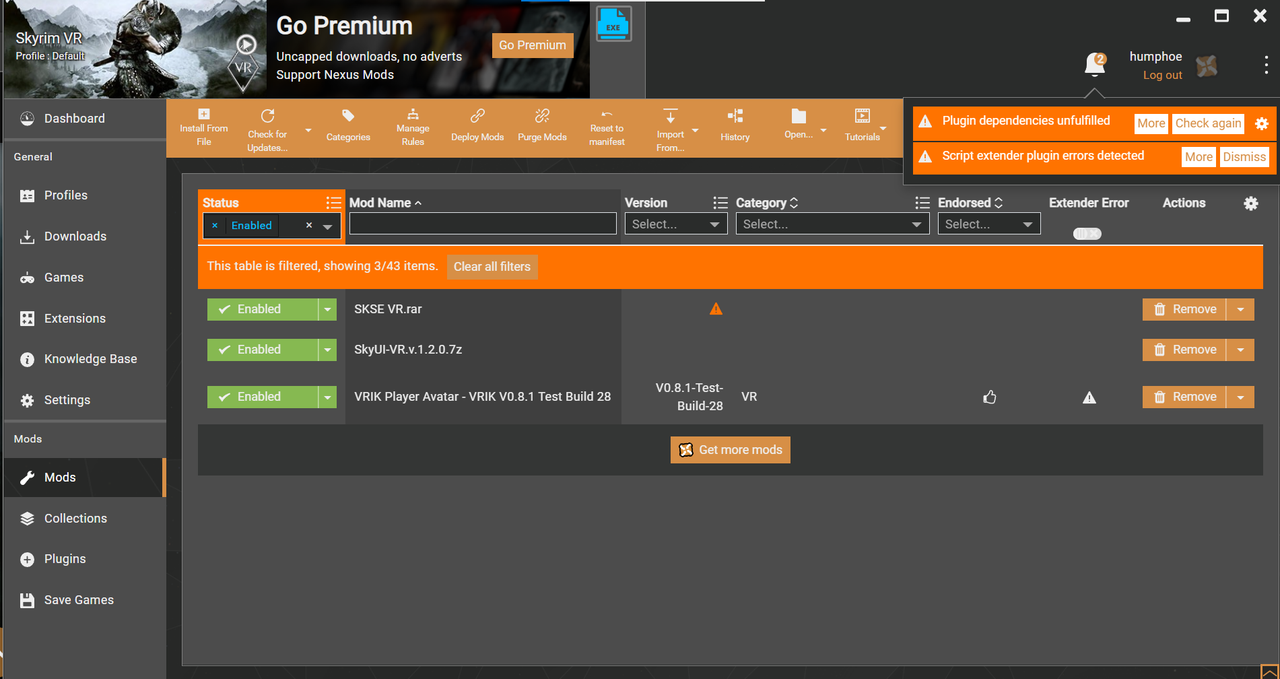Click More on Plugin dependencies notification

click(x=1151, y=124)
